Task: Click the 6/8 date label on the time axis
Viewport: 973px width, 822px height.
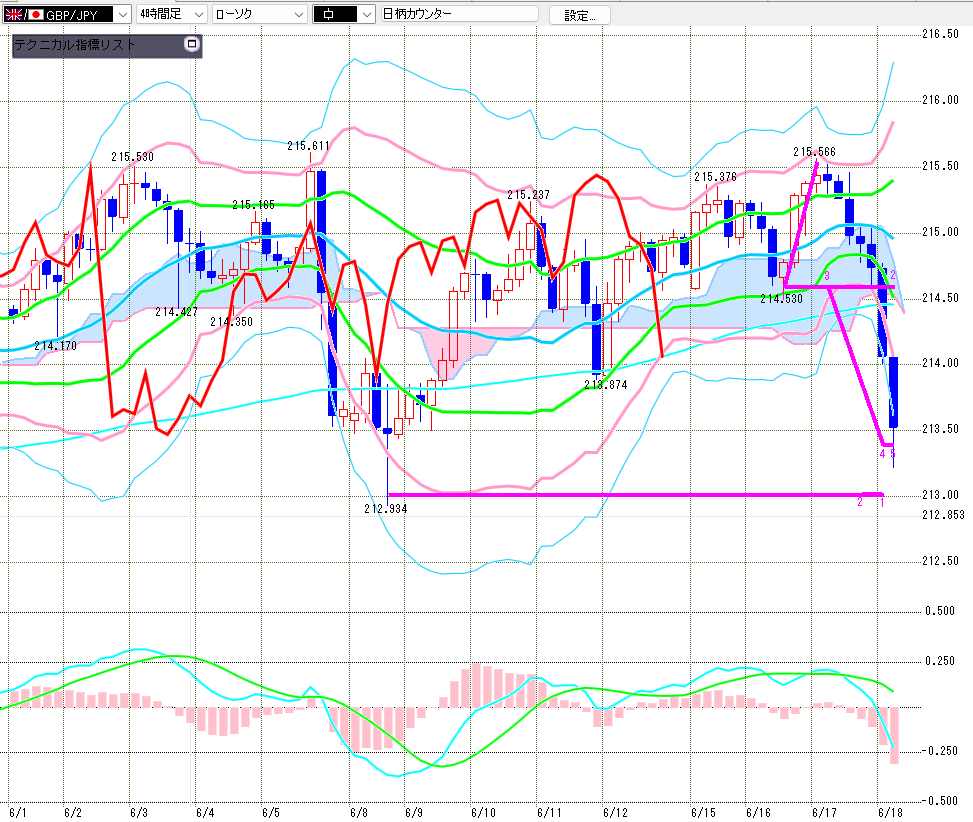Action: tap(359, 813)
